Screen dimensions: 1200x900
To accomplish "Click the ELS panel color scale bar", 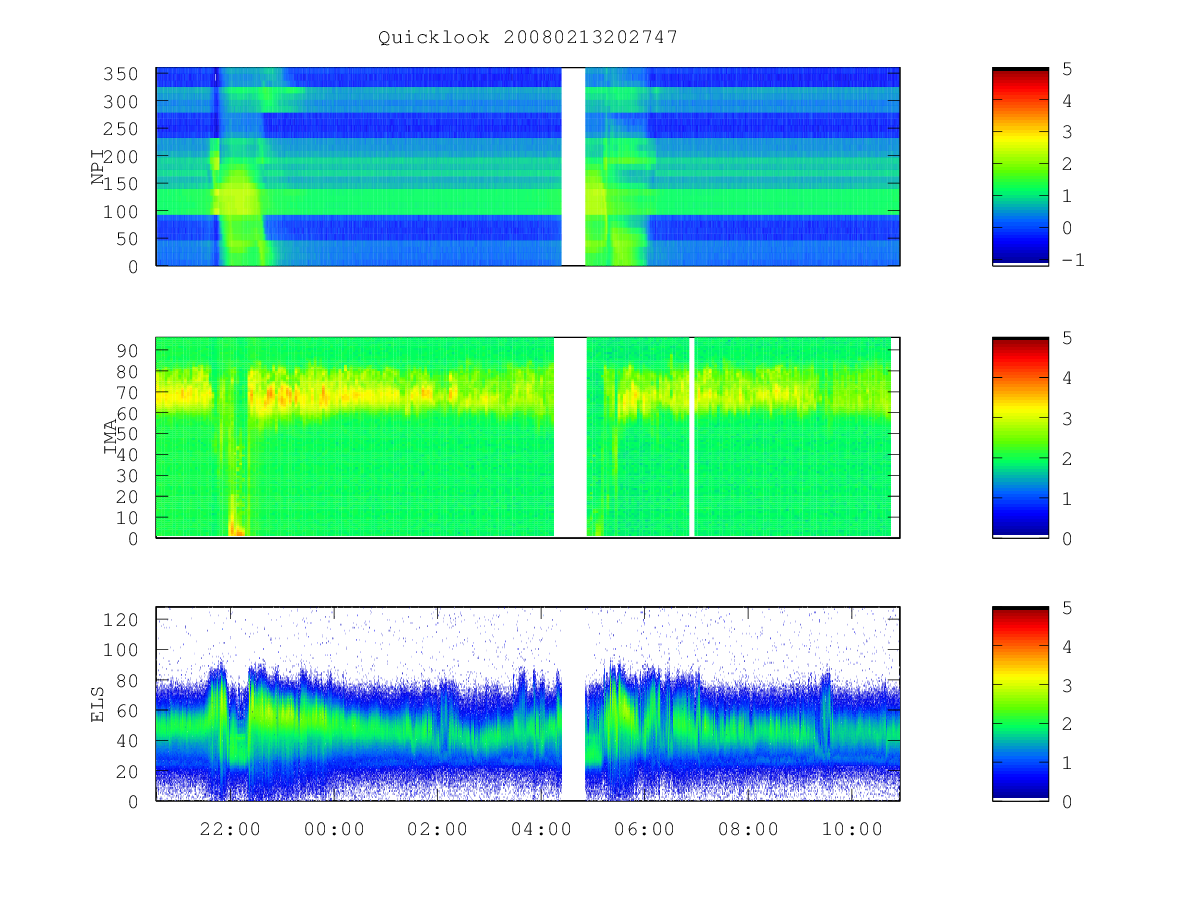I will pyautogui.click(x=1020, y=704).
